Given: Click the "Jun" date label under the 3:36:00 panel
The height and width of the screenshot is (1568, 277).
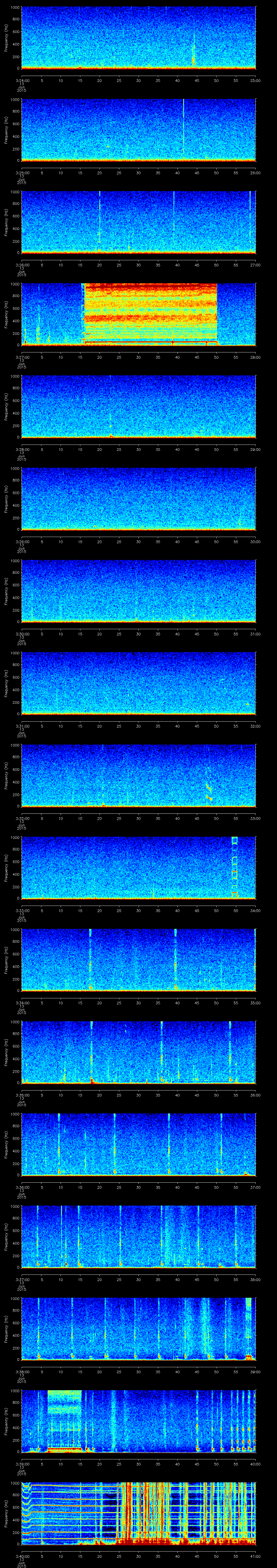Looking at the screenshot, I should (21, 1195).
